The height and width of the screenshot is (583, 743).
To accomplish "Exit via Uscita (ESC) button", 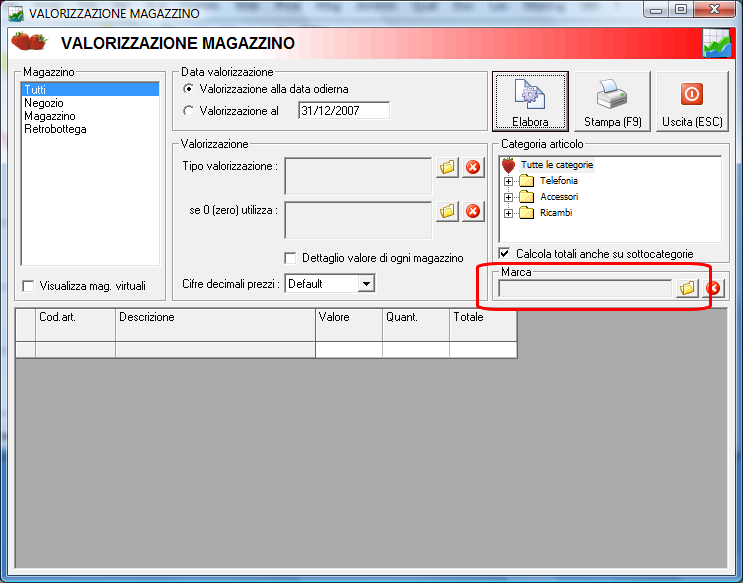I will [692, 101].
